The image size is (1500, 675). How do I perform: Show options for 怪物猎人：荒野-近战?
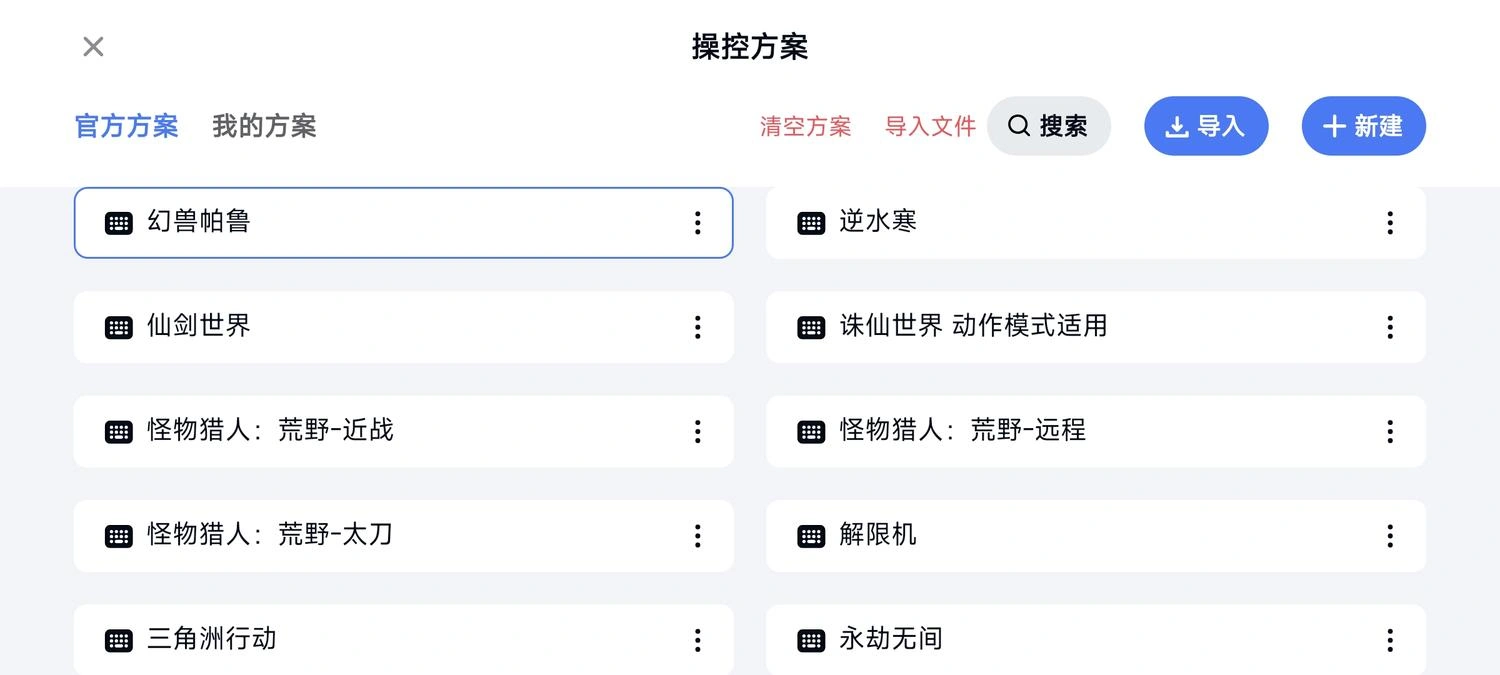697,431
